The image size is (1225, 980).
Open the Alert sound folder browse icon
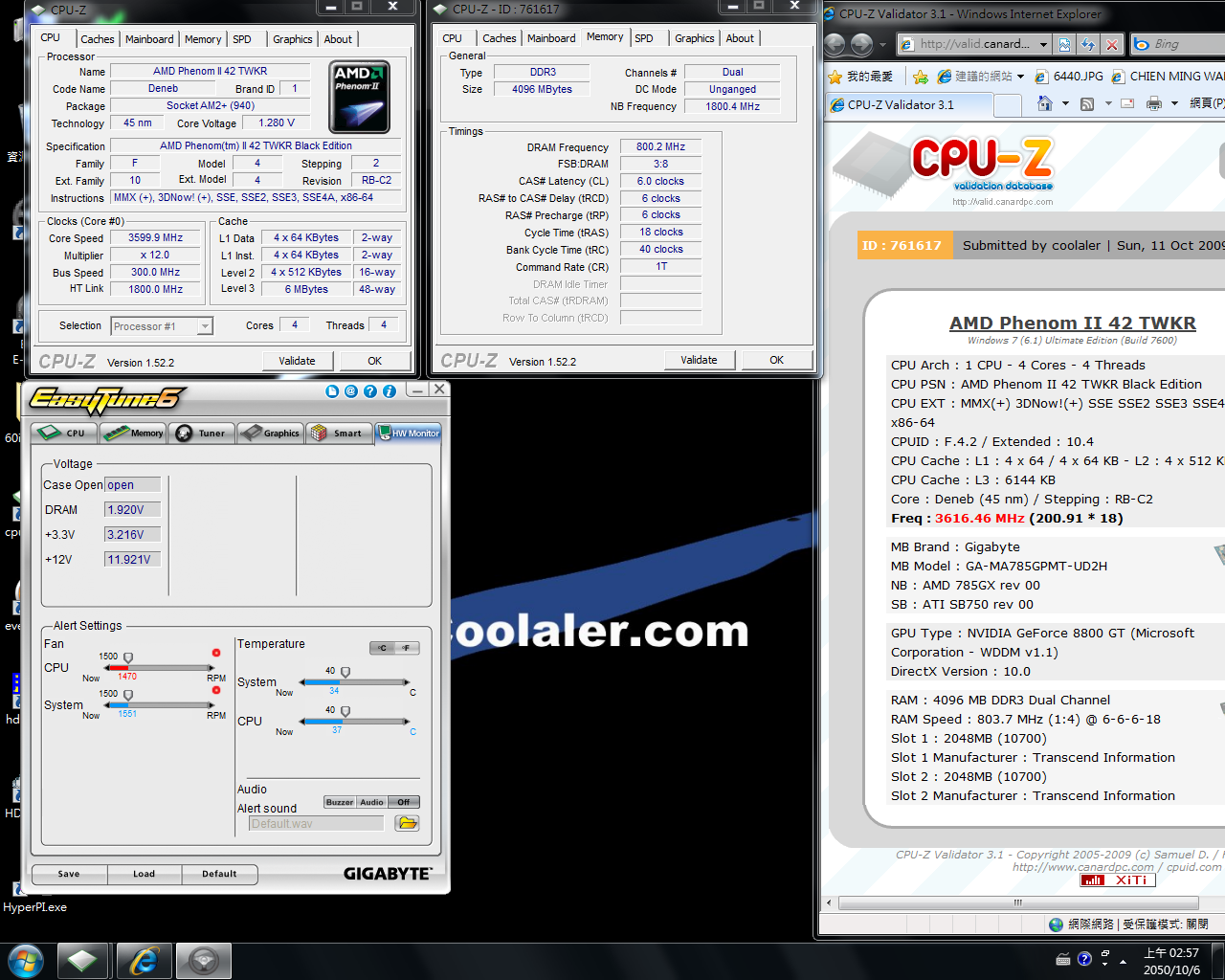[406, 822]
